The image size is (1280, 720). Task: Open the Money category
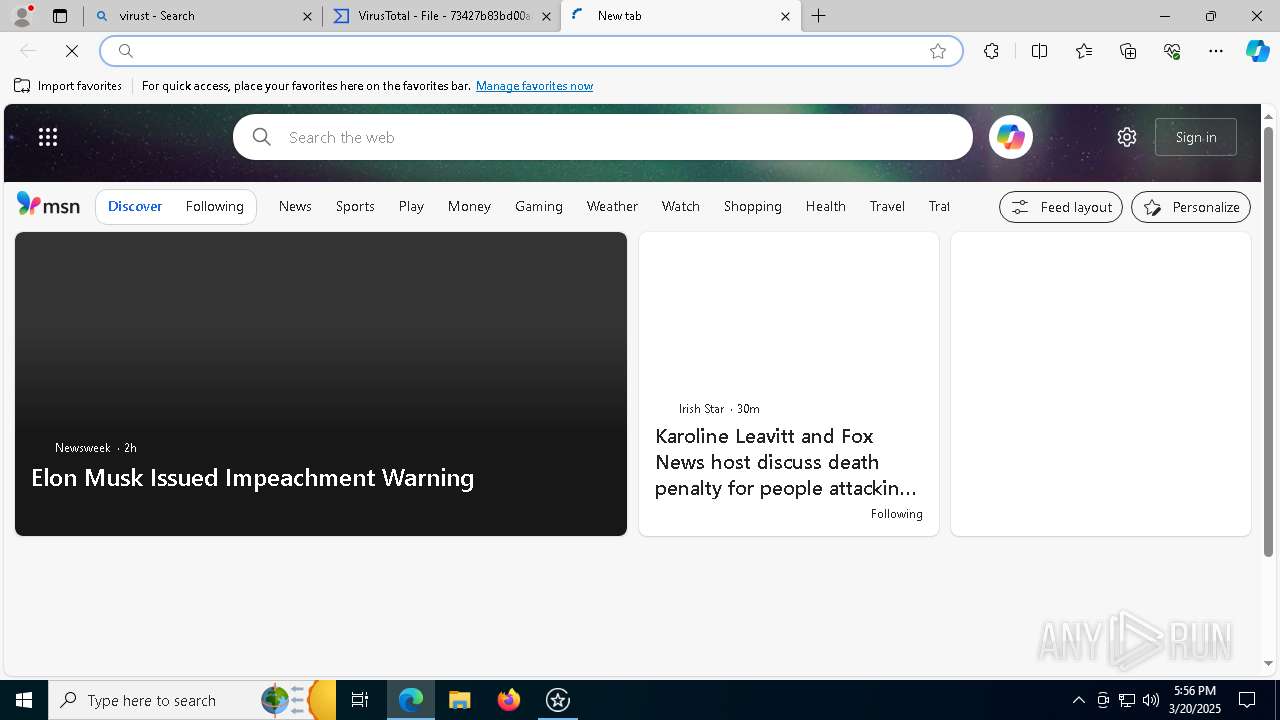pyautogui.click(x=469, y=206)
